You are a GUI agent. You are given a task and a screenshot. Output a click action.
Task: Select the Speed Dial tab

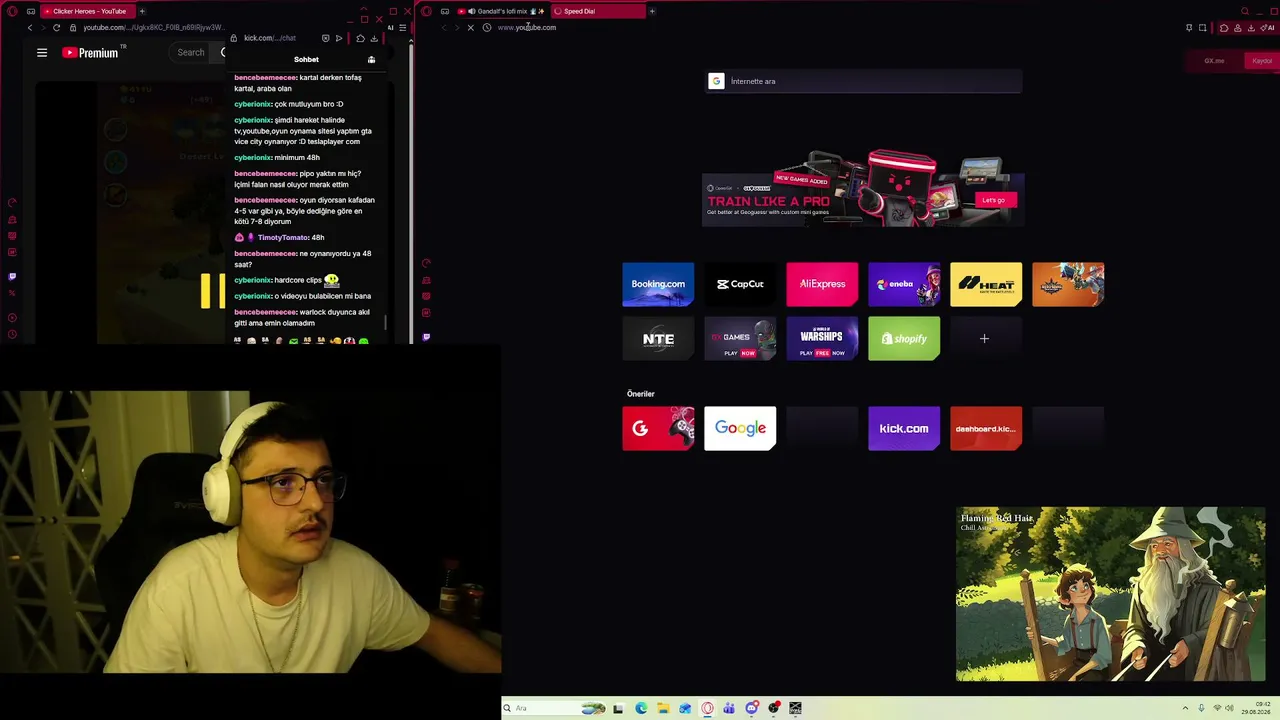tap(597, 11)
